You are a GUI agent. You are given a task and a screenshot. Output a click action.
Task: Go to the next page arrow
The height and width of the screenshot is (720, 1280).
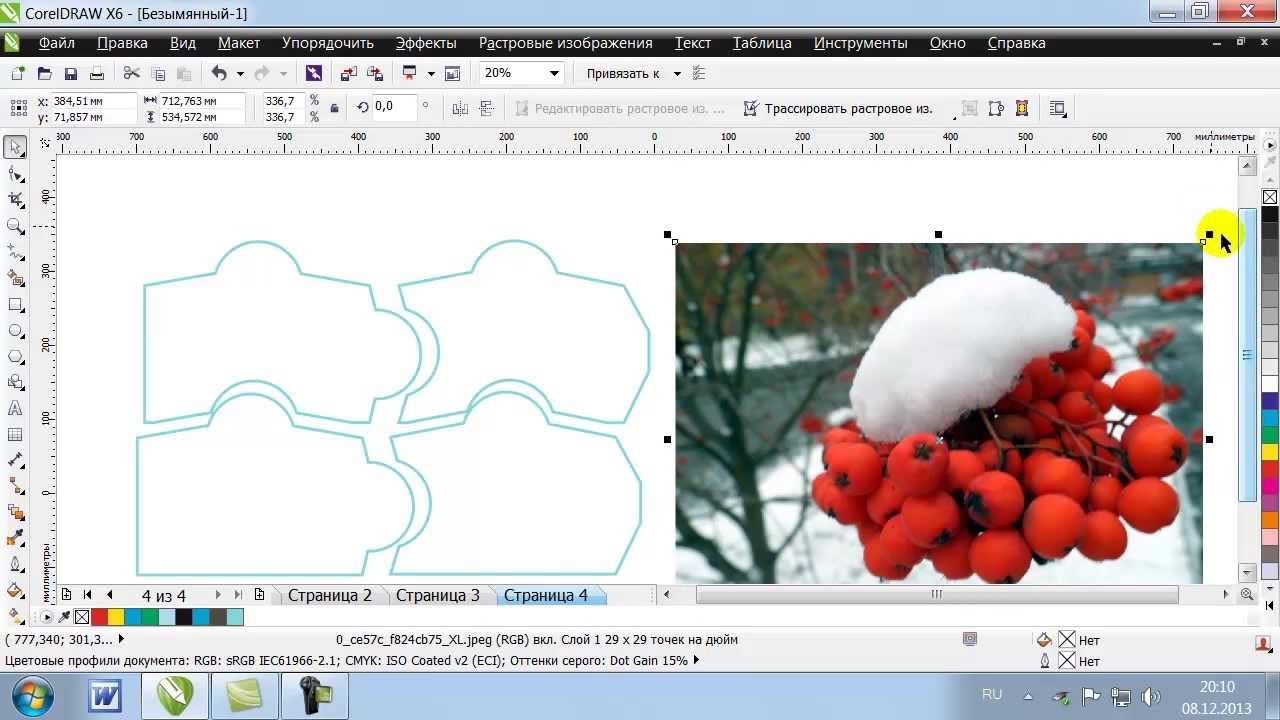(x=218, y=595)
